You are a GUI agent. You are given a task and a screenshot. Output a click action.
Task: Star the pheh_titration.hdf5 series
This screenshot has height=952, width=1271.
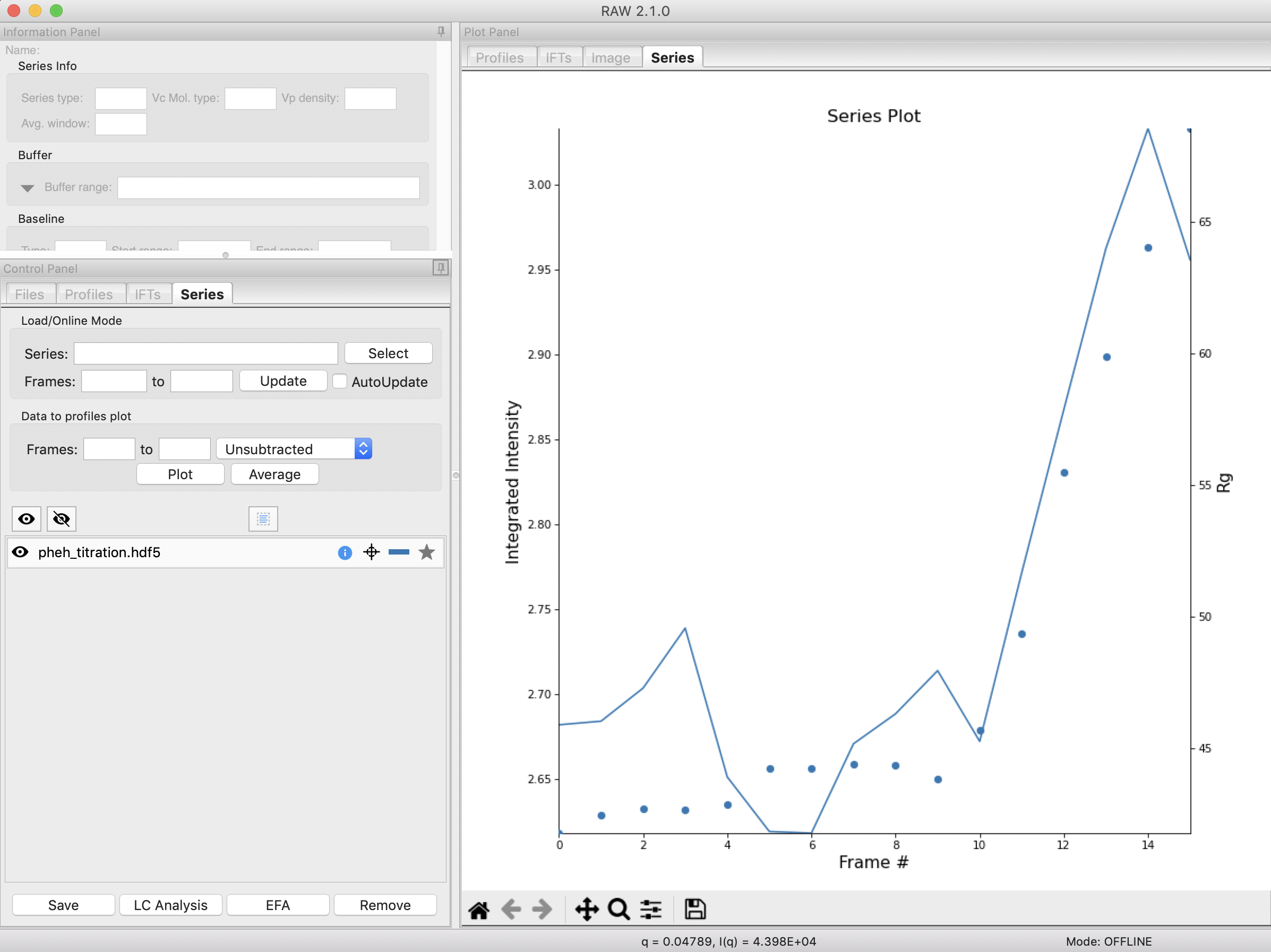(427, 552)
